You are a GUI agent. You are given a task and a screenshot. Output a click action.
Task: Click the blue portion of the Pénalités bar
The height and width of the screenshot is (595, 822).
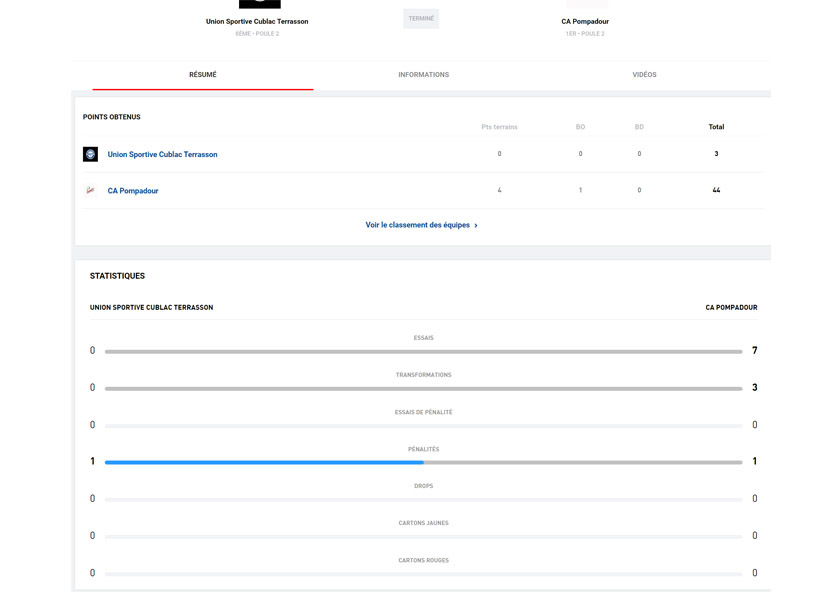pyautogui.click(x=264, y=462)
